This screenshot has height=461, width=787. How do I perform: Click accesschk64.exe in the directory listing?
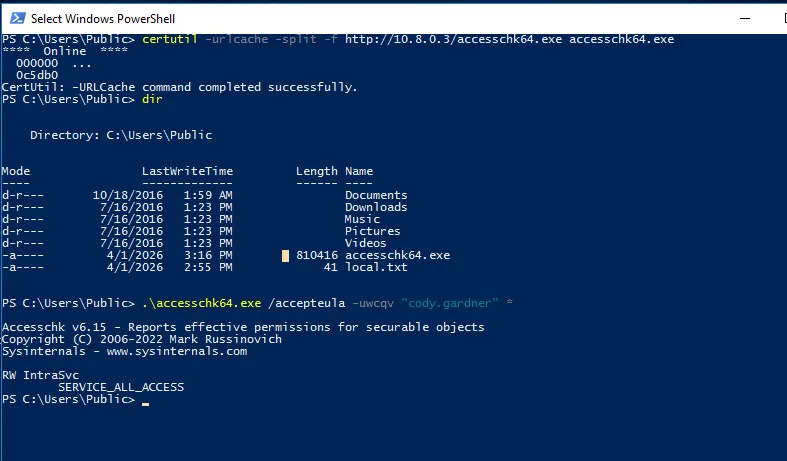pyautogui.click(x=398, y=255)
